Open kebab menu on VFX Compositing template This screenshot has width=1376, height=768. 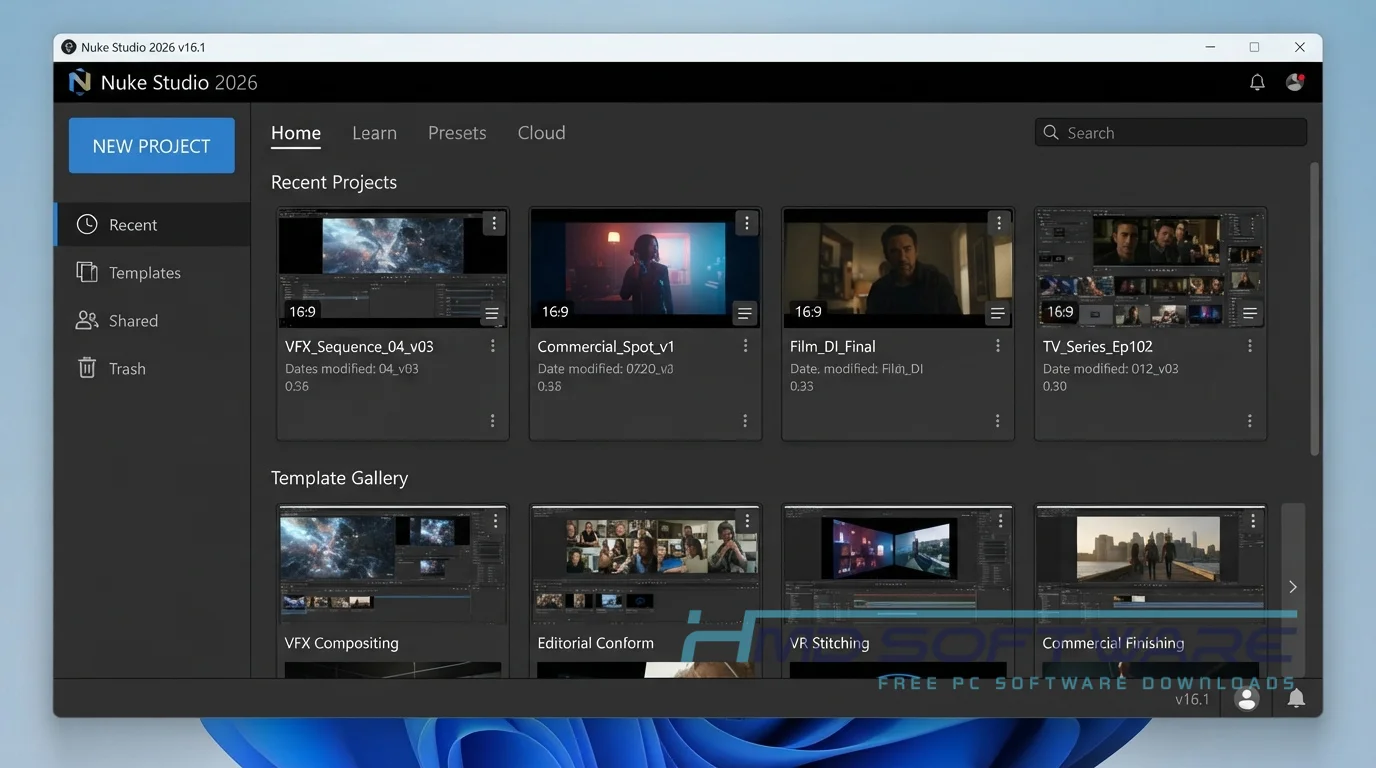[x=495, y=521]
